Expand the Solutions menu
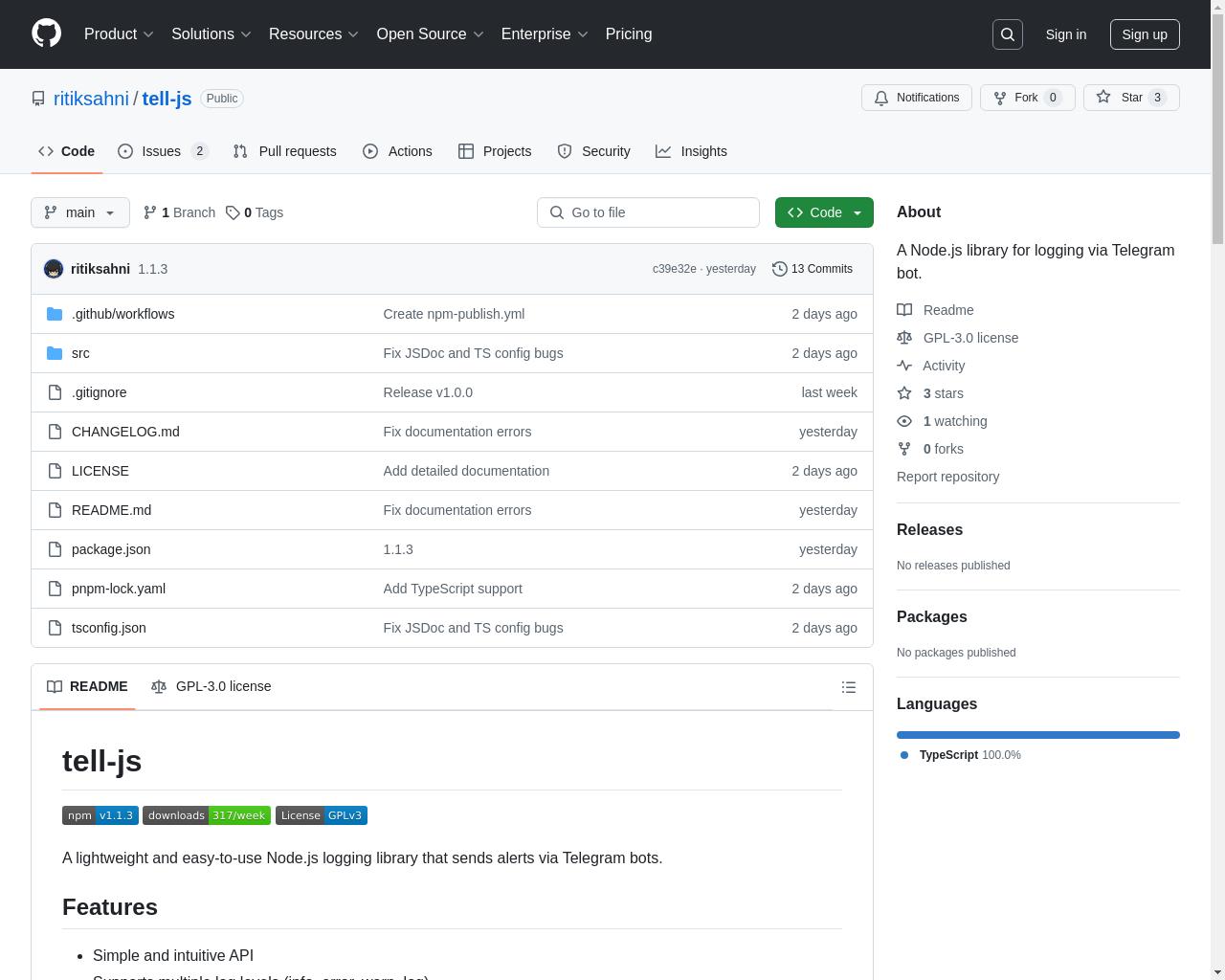This screenshot has width=1225, height=980. pos(212,34)
